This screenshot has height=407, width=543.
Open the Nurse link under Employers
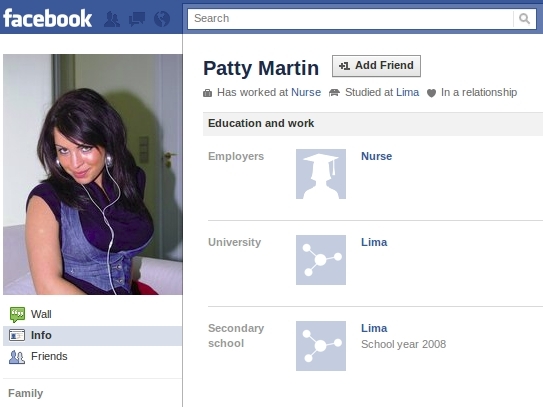tap(376, 156)
